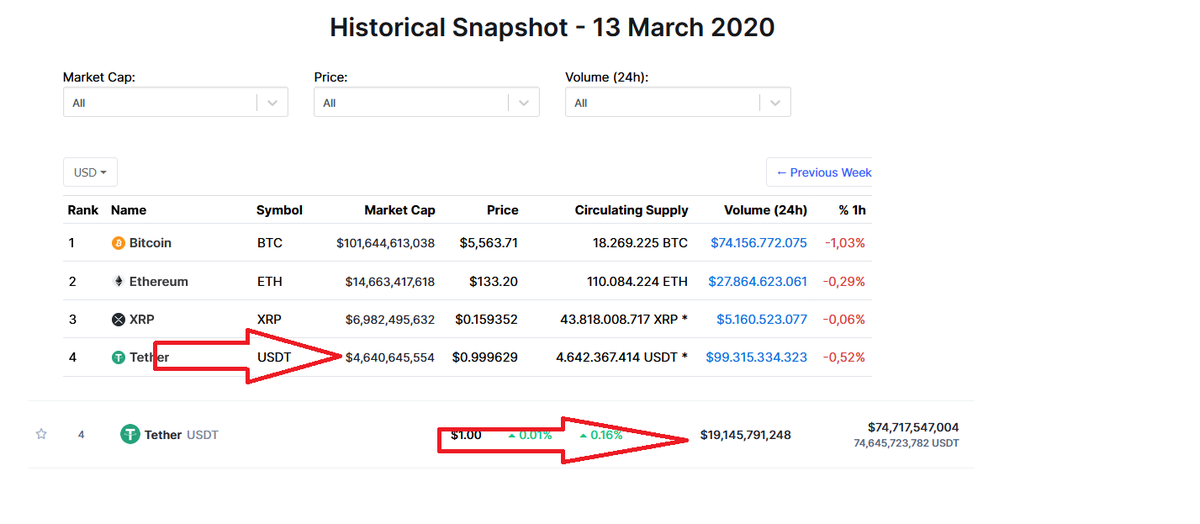Click Tether price $0.999629
This screenshot has height=524, width=1200.
coord(485,357)
